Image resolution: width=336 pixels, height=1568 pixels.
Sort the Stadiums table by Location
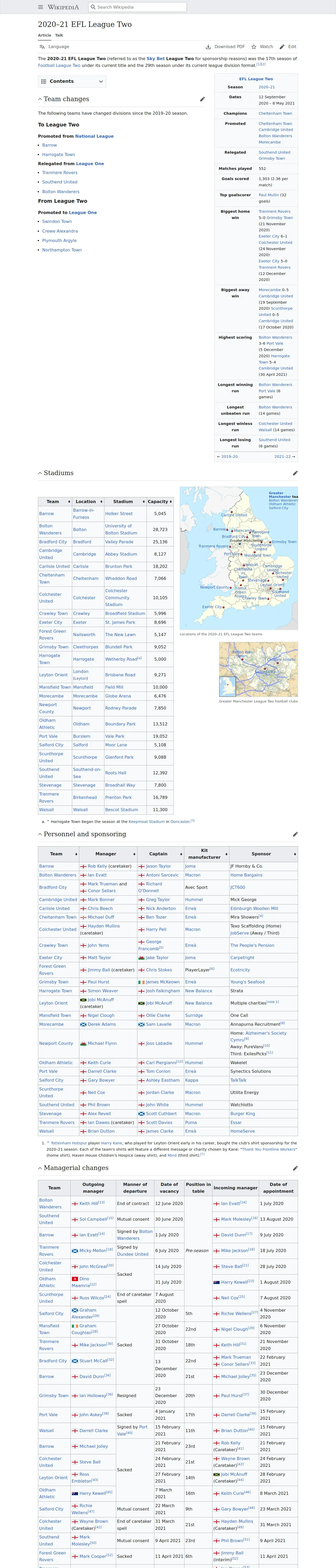tap(88, 501)
